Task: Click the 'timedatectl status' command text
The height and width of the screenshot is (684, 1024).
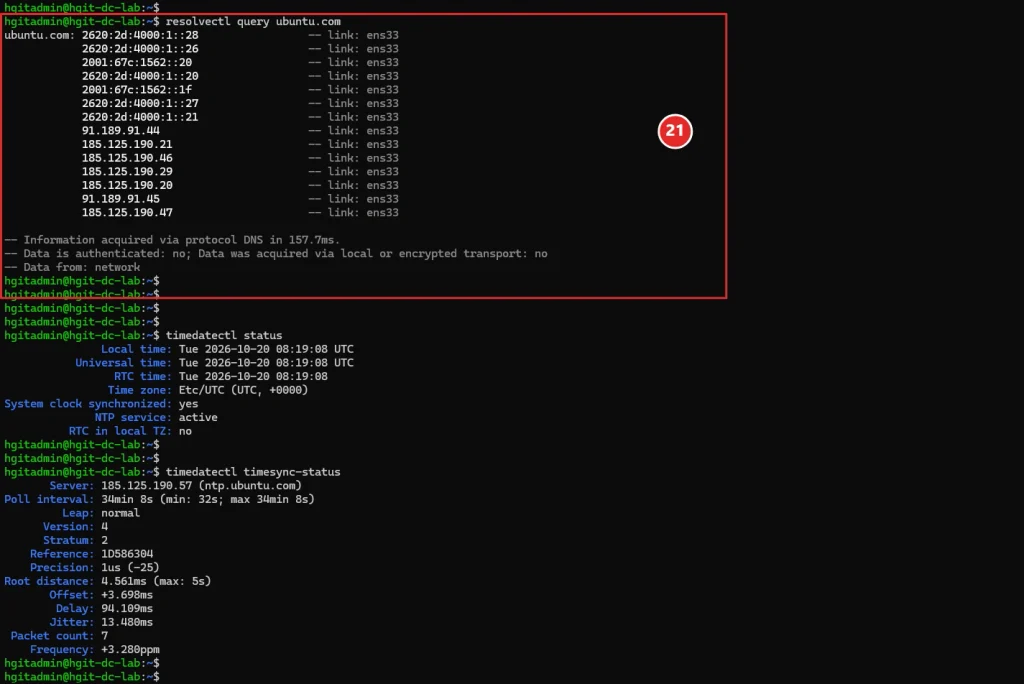Action: pyautogui.click(x=223, y=335)
